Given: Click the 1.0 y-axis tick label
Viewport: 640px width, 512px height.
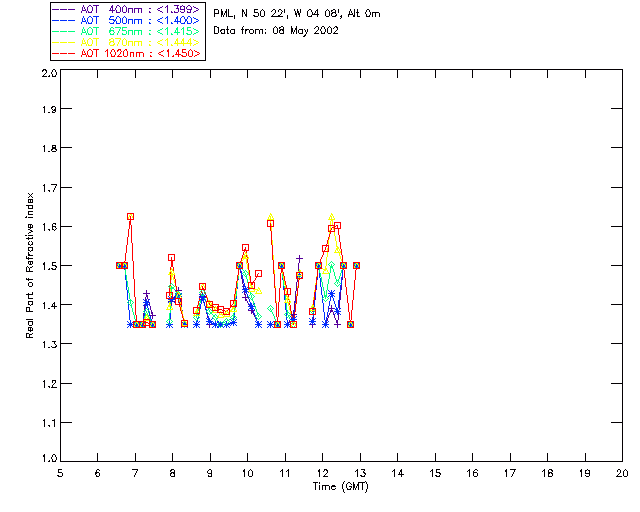Looking at the screenshot, I should coord(48,459).
